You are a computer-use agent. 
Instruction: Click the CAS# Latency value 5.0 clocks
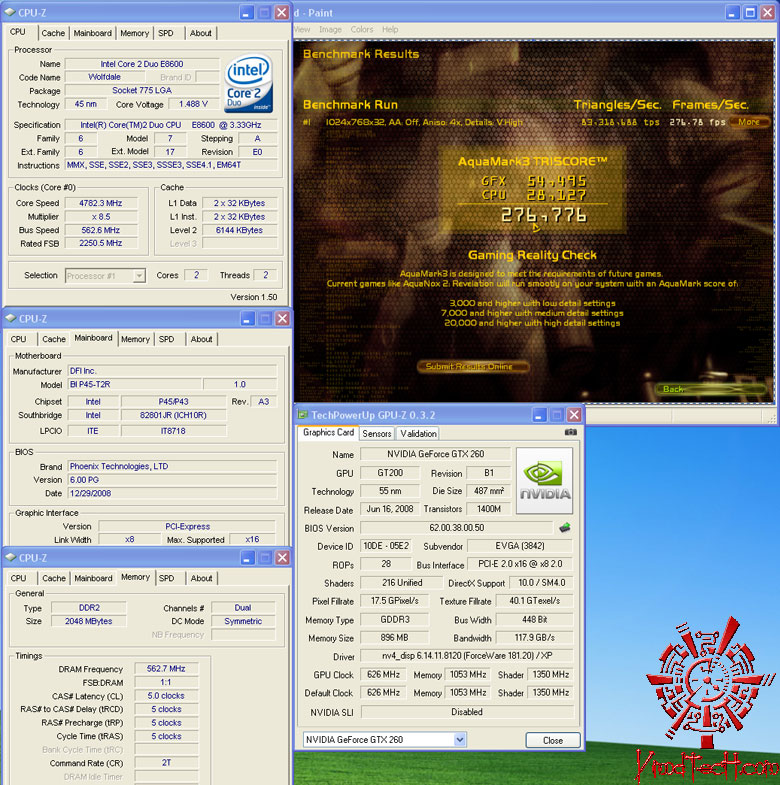tap(166, 696)
